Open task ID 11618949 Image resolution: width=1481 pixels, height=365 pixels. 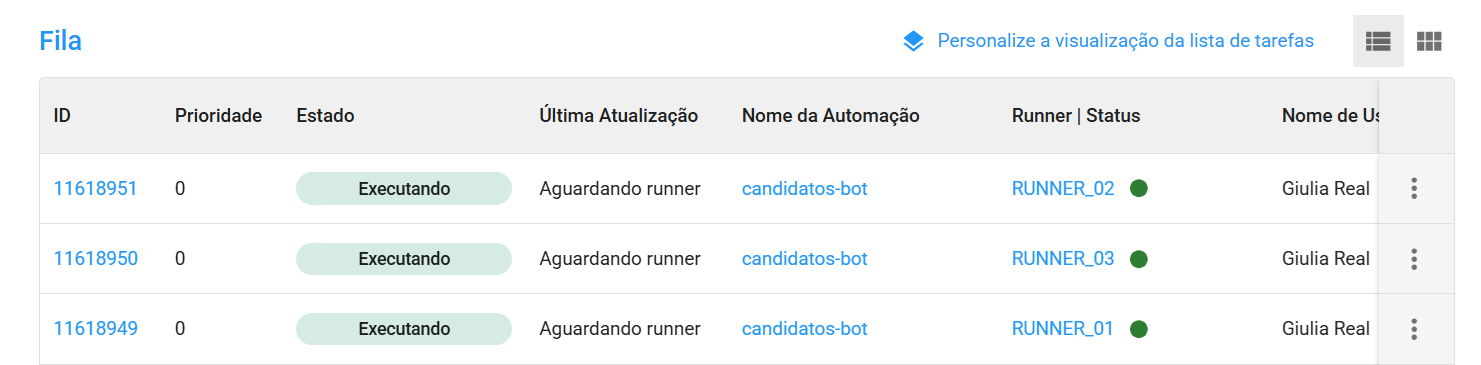[95, 329]
